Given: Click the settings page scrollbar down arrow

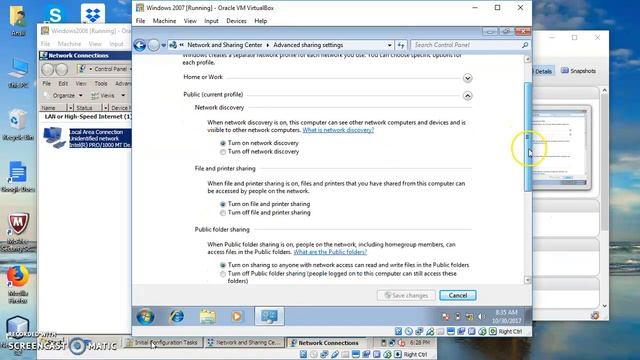Looking at the screenshot, I should (x=527, y=280).
